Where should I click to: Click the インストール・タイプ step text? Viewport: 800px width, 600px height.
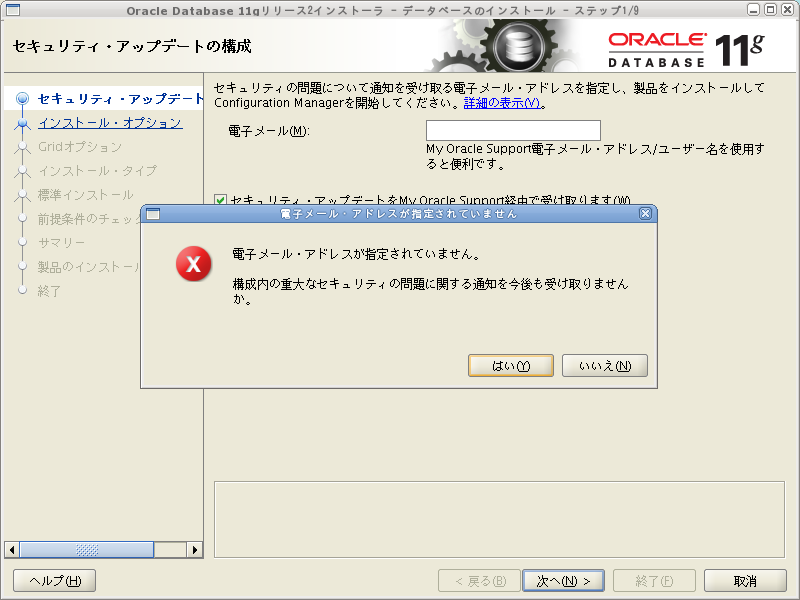point(97,171)
